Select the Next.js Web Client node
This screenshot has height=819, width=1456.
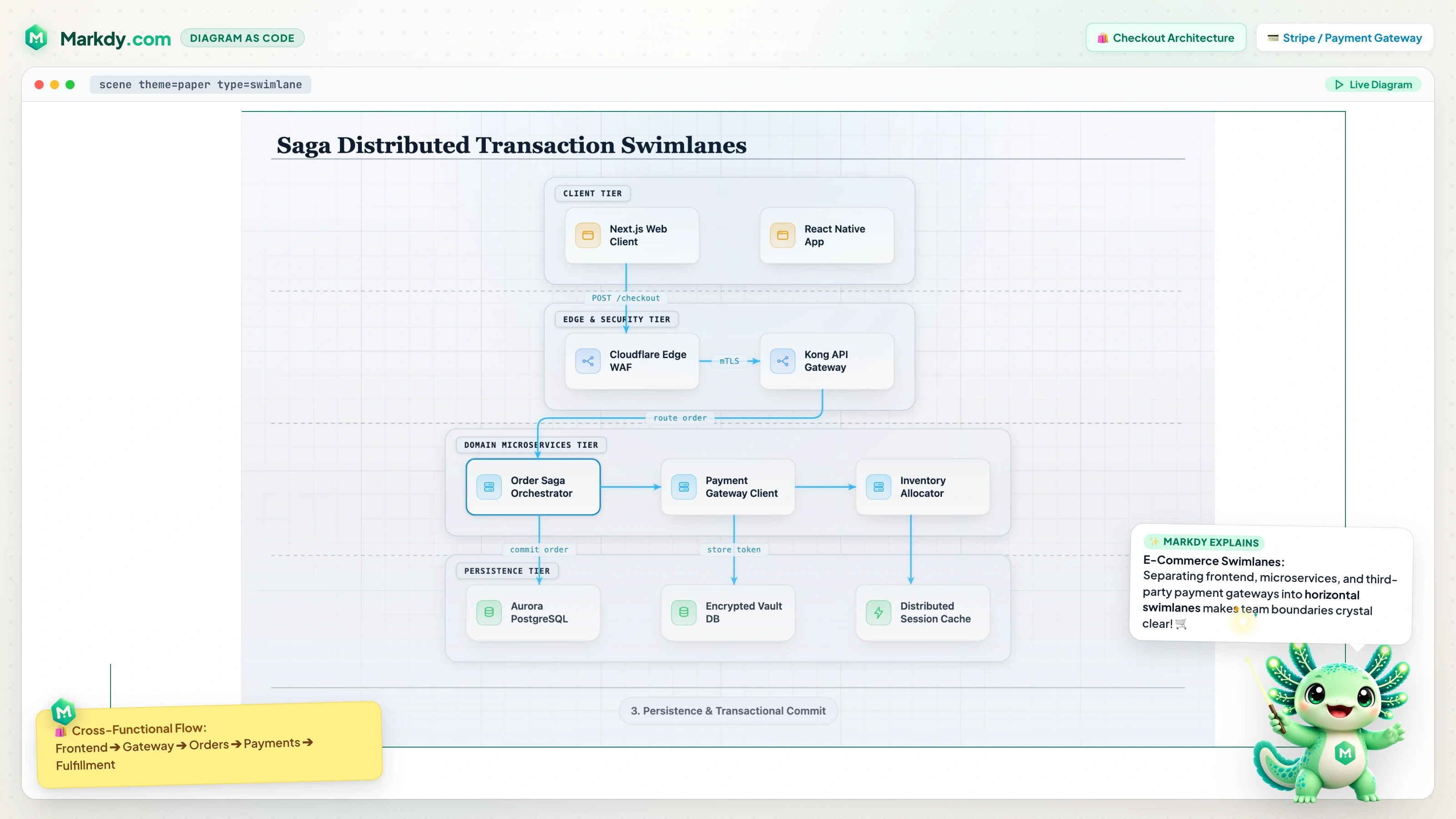632,235
